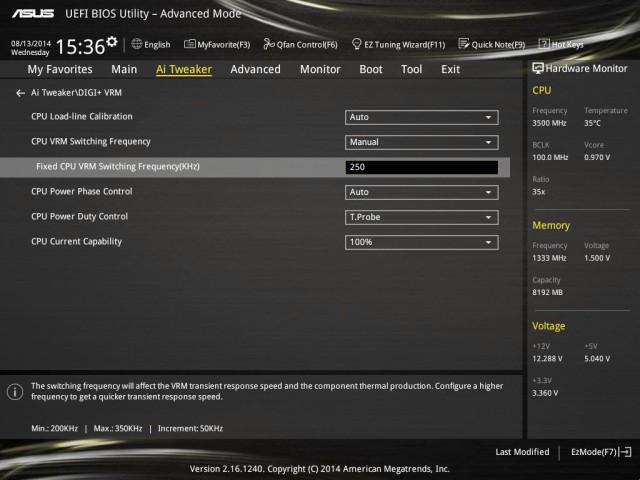
Task: Click the Capacity 8192 MB value
Action: click(x=547, y=292)
